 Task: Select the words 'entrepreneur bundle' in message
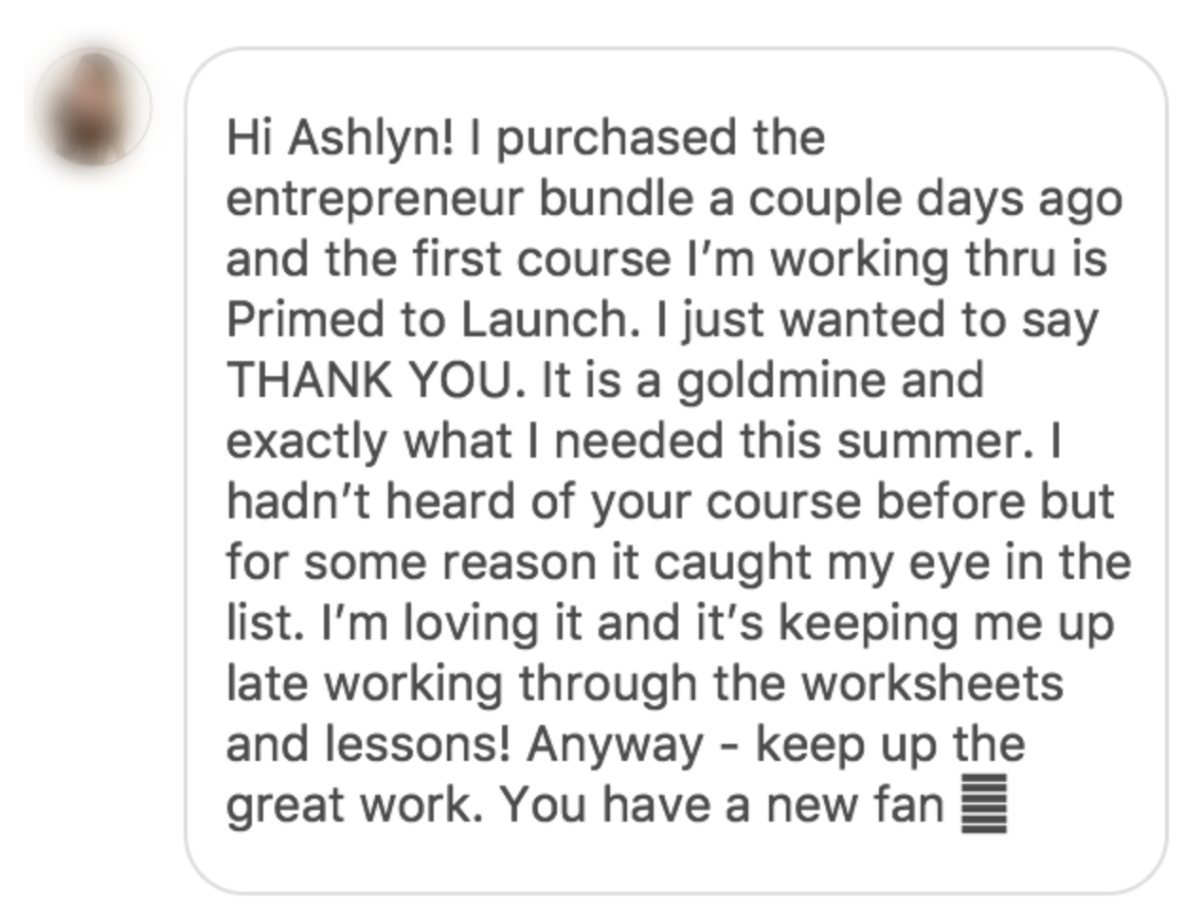point(459,199)
